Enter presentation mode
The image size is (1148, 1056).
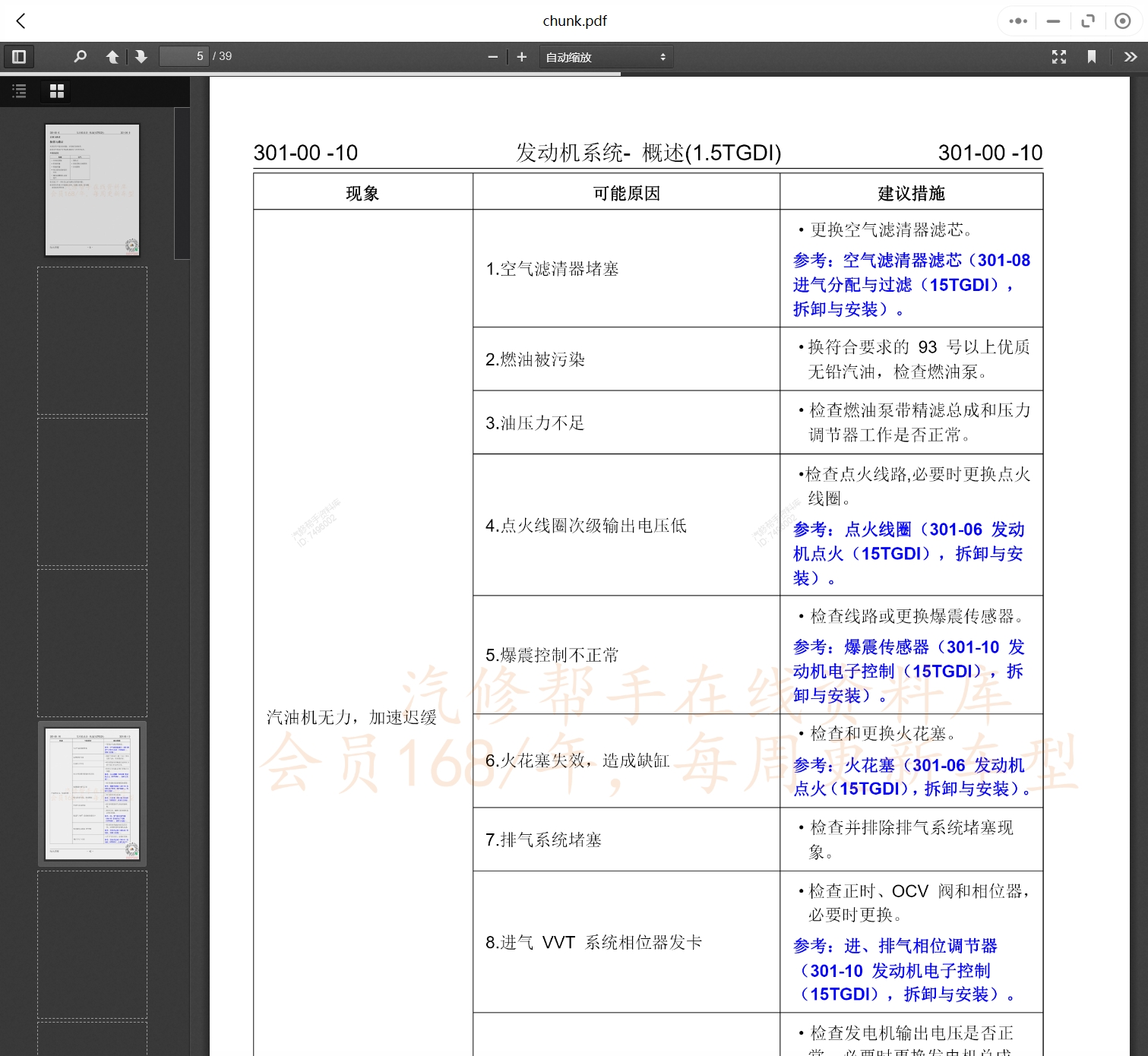pos(1059,56)
